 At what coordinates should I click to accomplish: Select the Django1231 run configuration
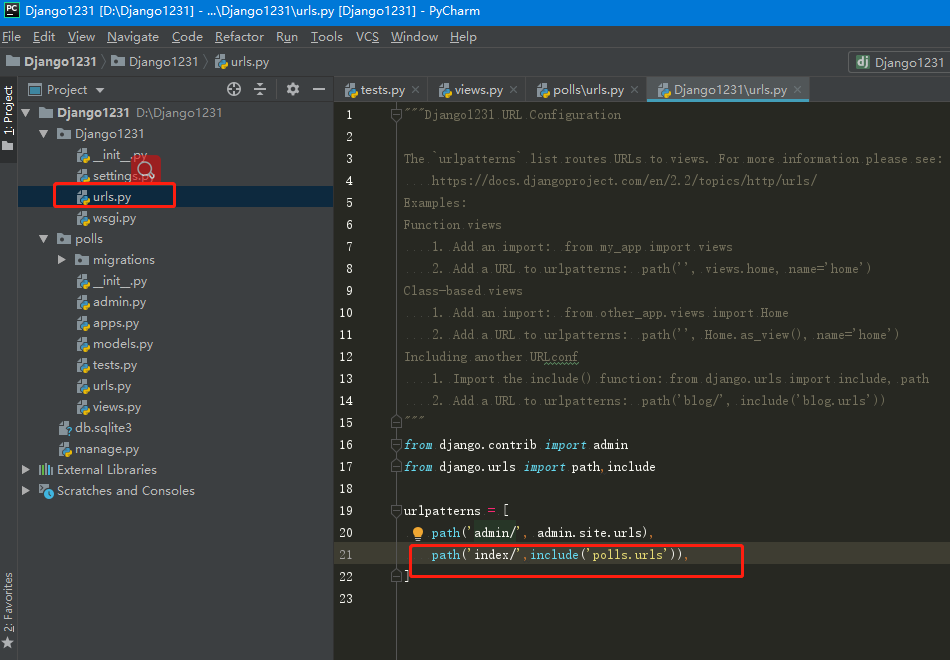(x=898, y=62)
